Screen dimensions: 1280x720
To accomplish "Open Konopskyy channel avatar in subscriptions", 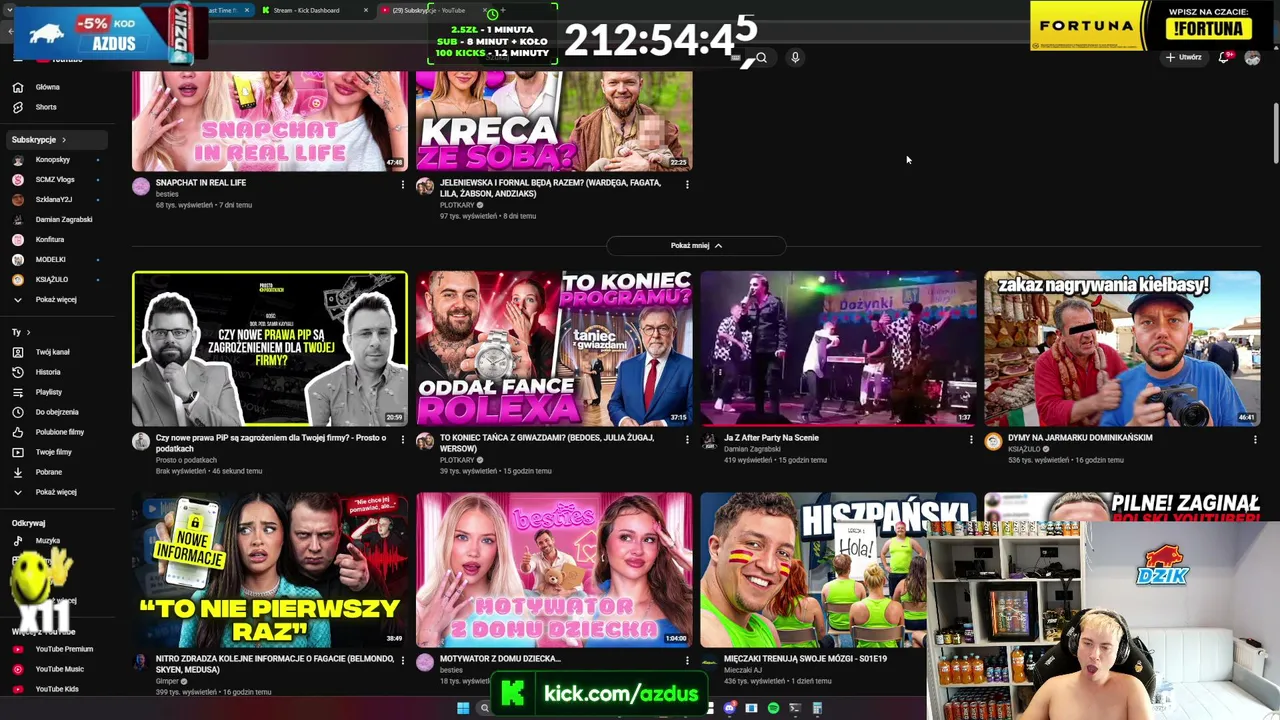I will point(17,160).
